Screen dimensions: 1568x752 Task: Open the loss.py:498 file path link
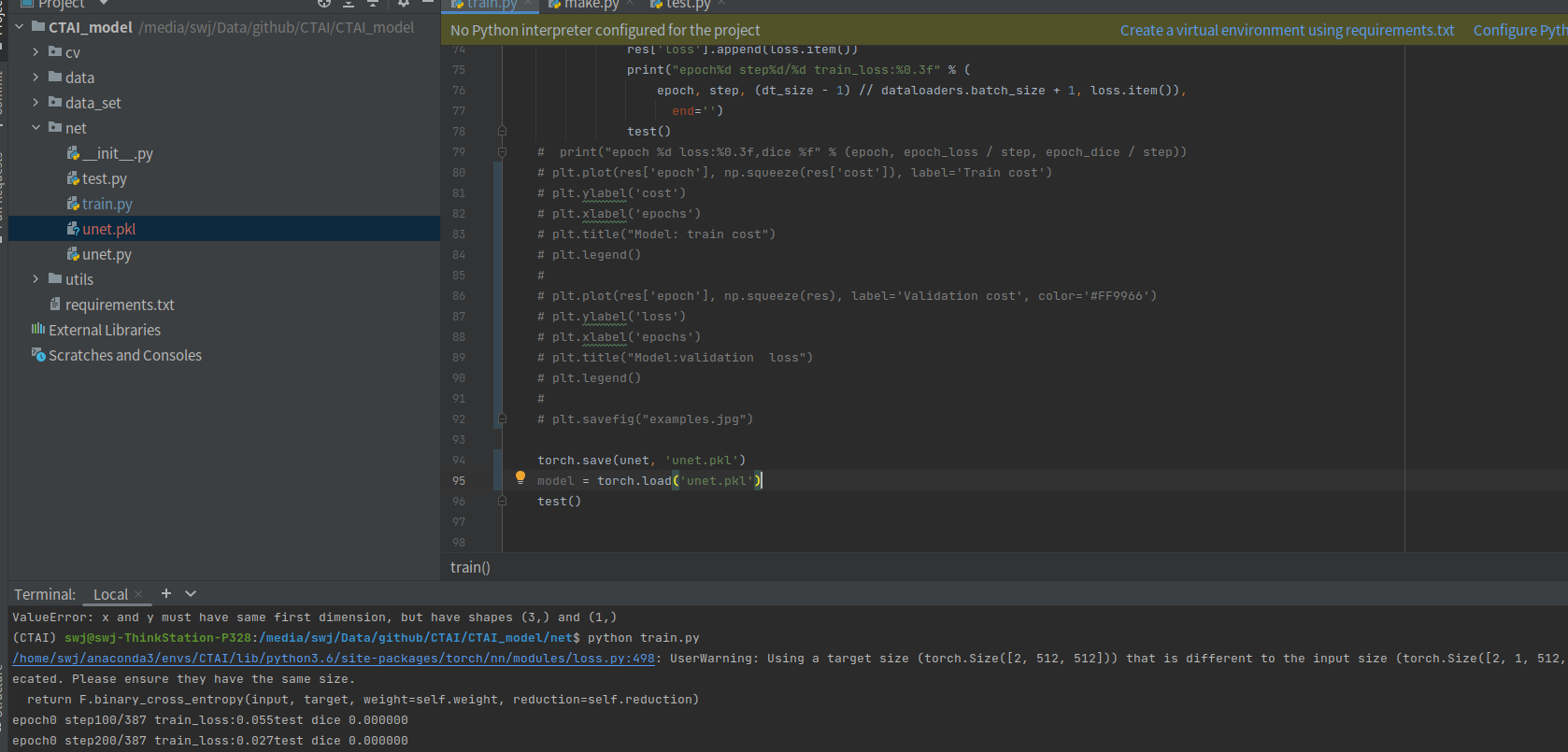tap(334, 659)
